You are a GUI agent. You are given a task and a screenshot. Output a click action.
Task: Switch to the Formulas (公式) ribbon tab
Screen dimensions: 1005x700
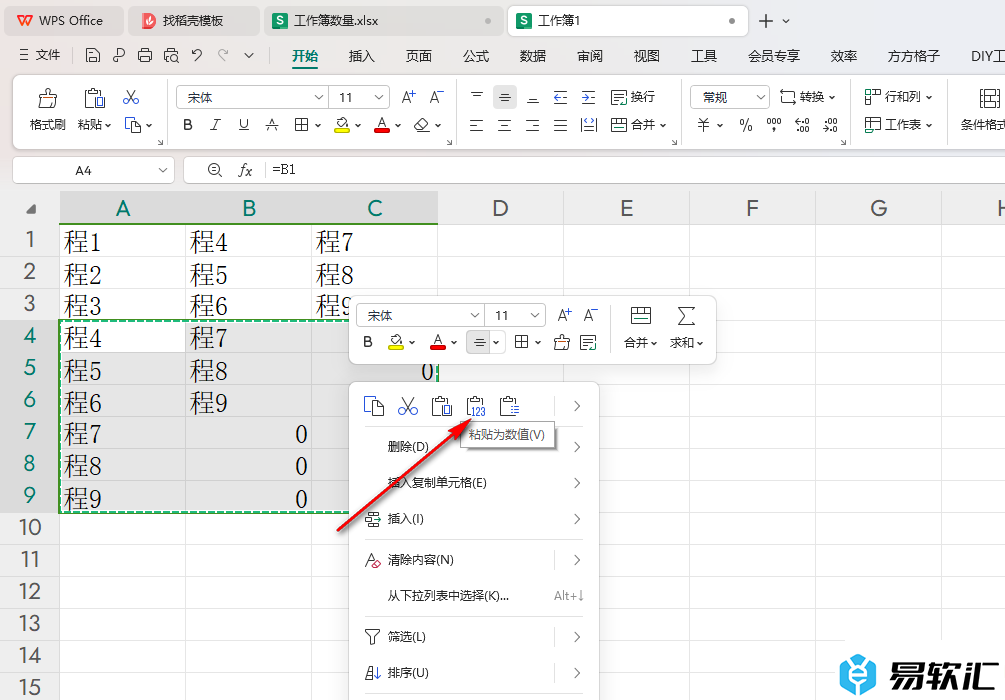[x=476, y=56]
